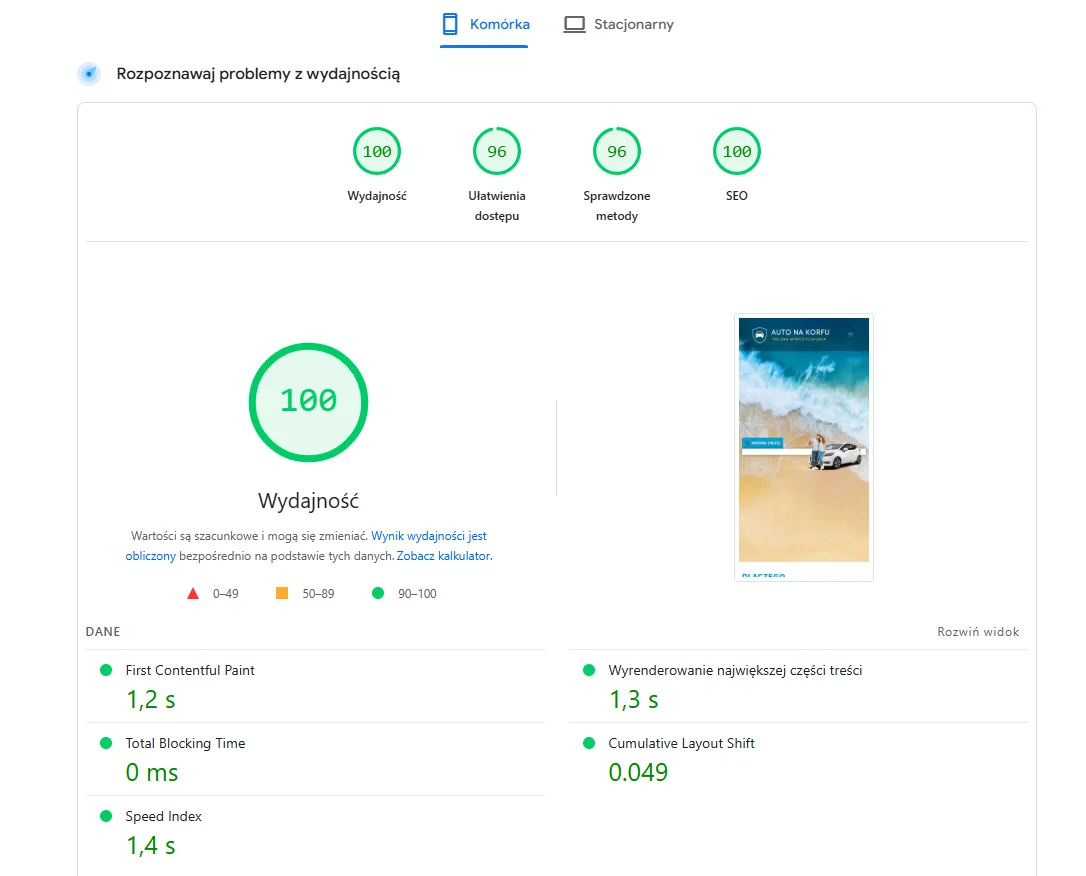Switch to the Komórka tab
Viewport: 1086px width, 876px height.
tap(485, 24)
